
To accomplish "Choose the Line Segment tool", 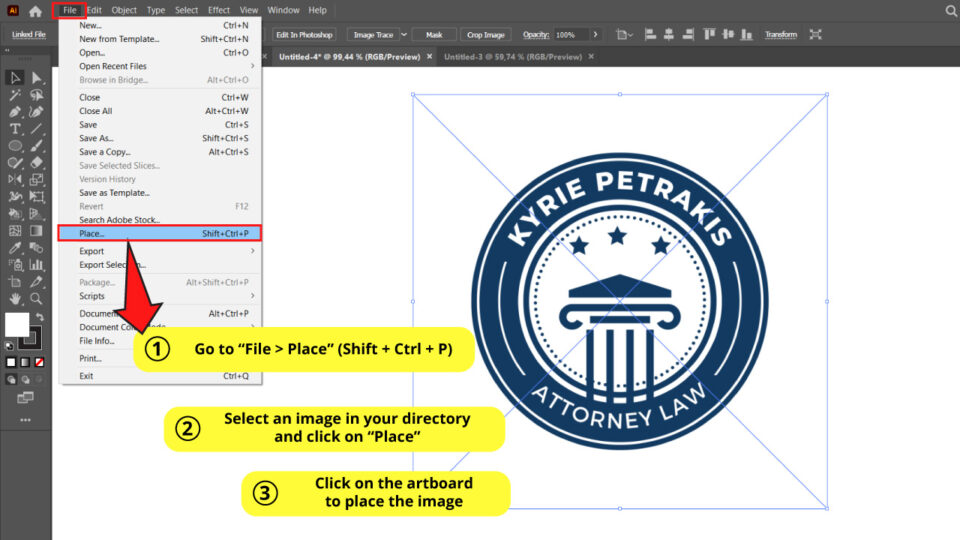I will point(37,129).
